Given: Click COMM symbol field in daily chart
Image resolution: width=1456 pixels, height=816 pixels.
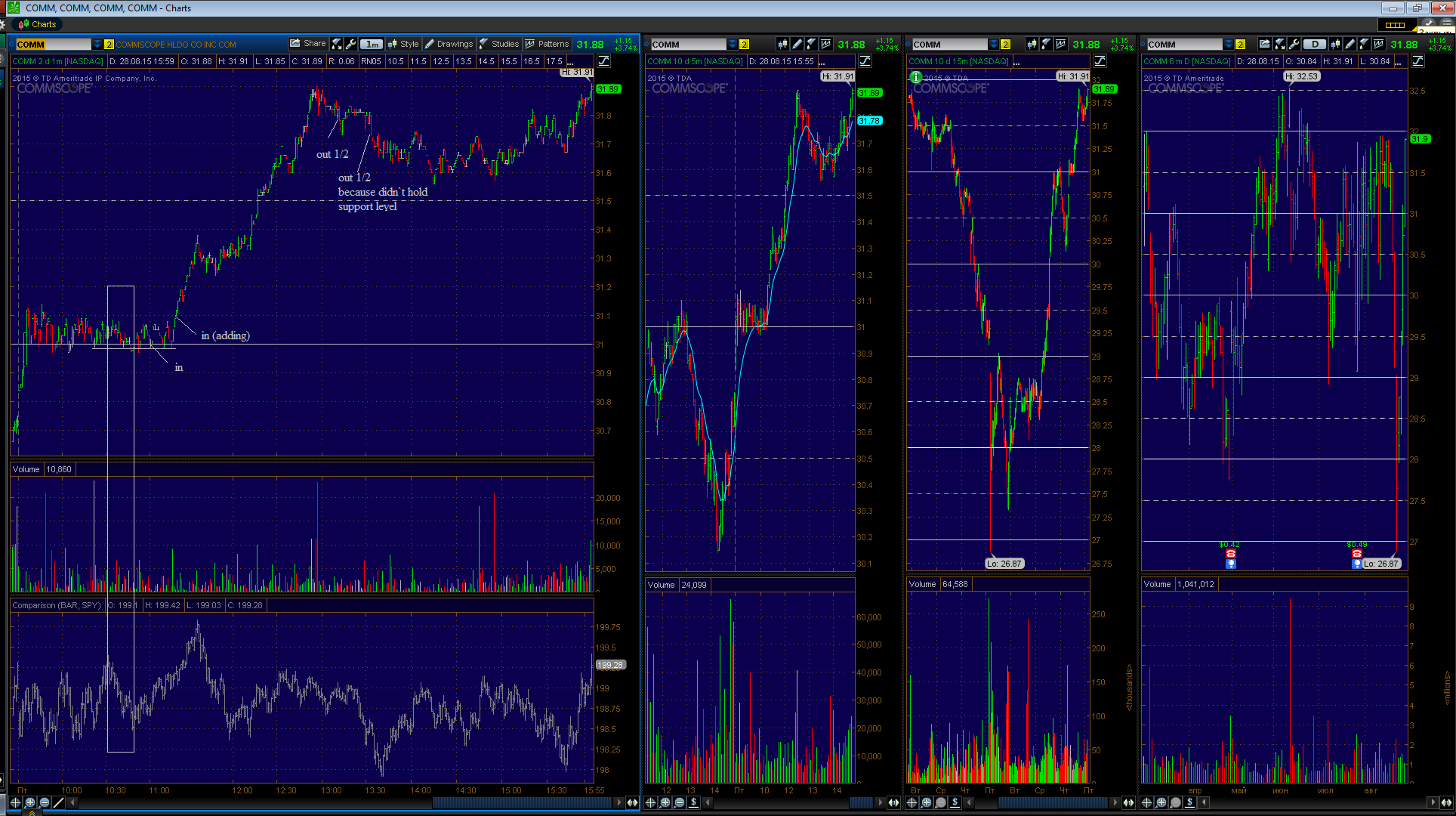Looking at the screenshot, I should click(x=1185, y=45).
